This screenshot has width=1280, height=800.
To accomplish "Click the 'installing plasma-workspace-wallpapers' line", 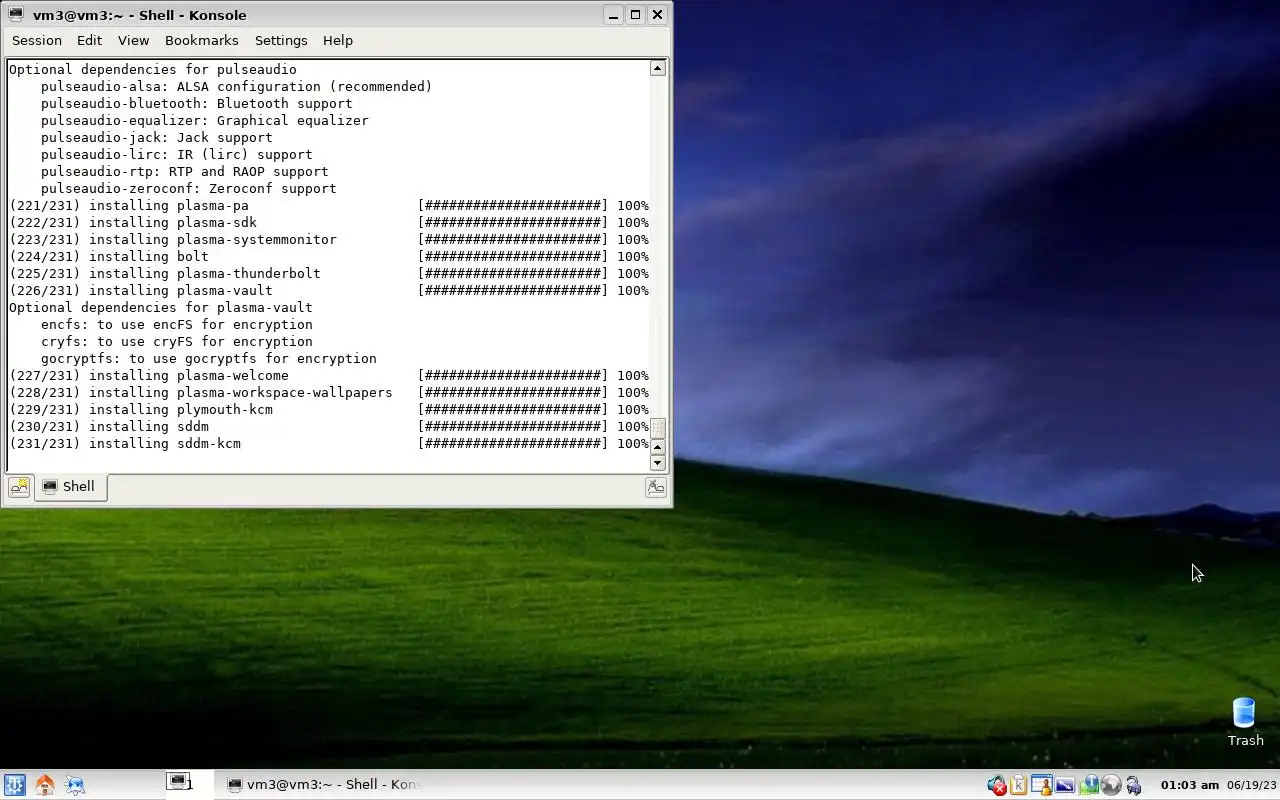I will (329, 392).
